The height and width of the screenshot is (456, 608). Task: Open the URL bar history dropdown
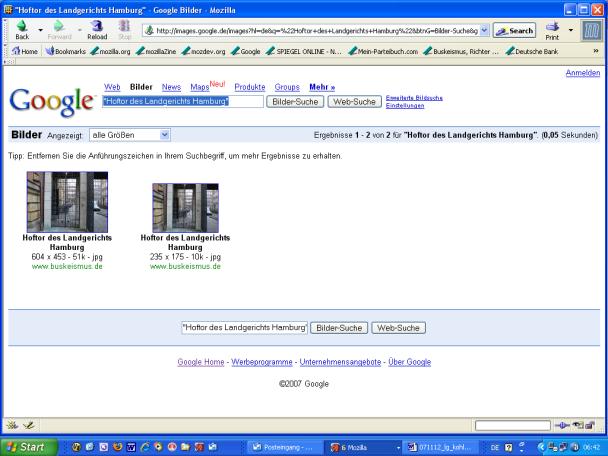tap(484, 30)
